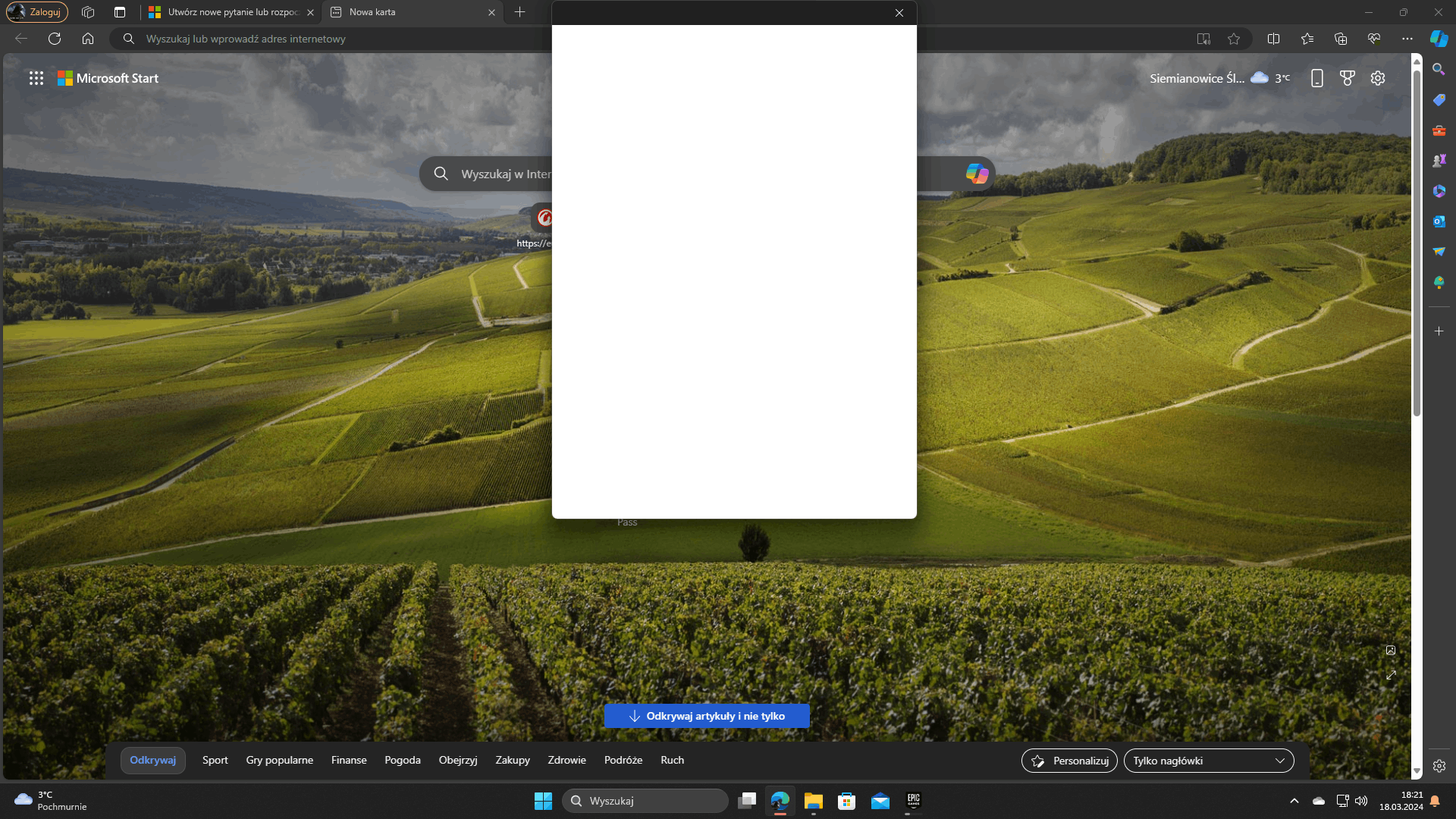Show hidden system tray icons chevron

click(x=1294, y=801)
